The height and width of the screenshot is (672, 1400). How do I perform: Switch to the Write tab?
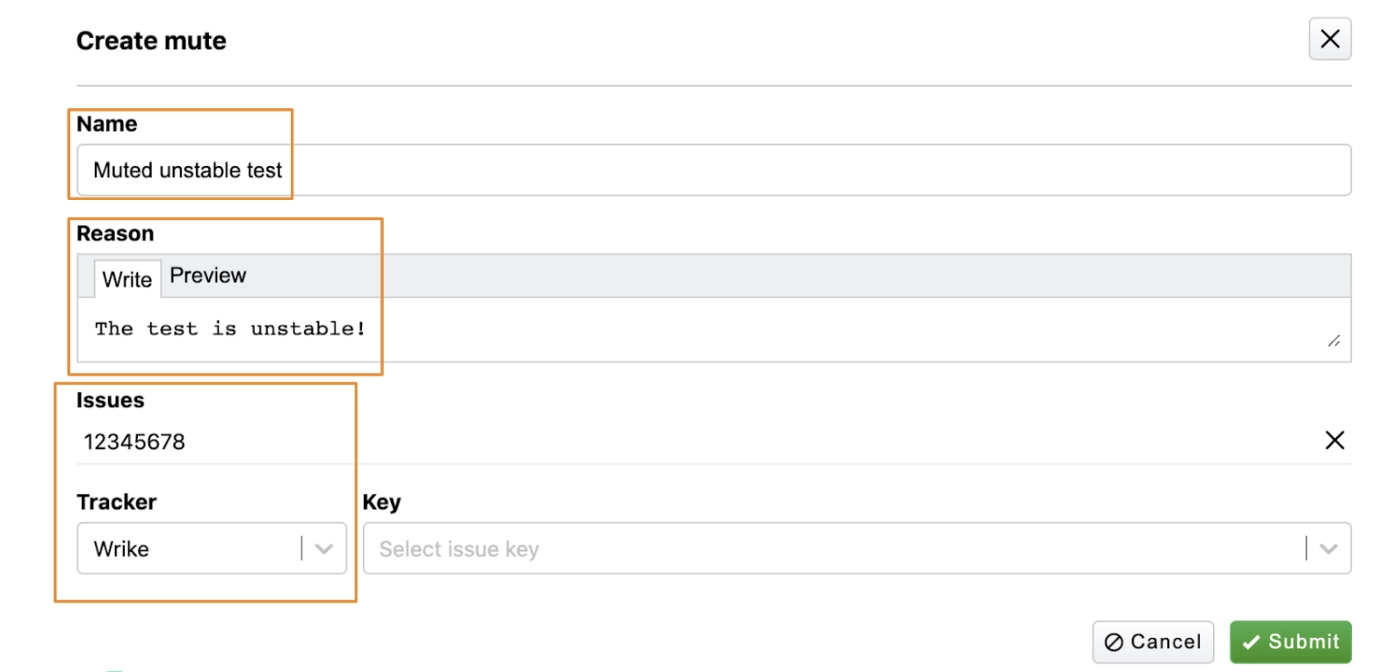tap(127, 279)
